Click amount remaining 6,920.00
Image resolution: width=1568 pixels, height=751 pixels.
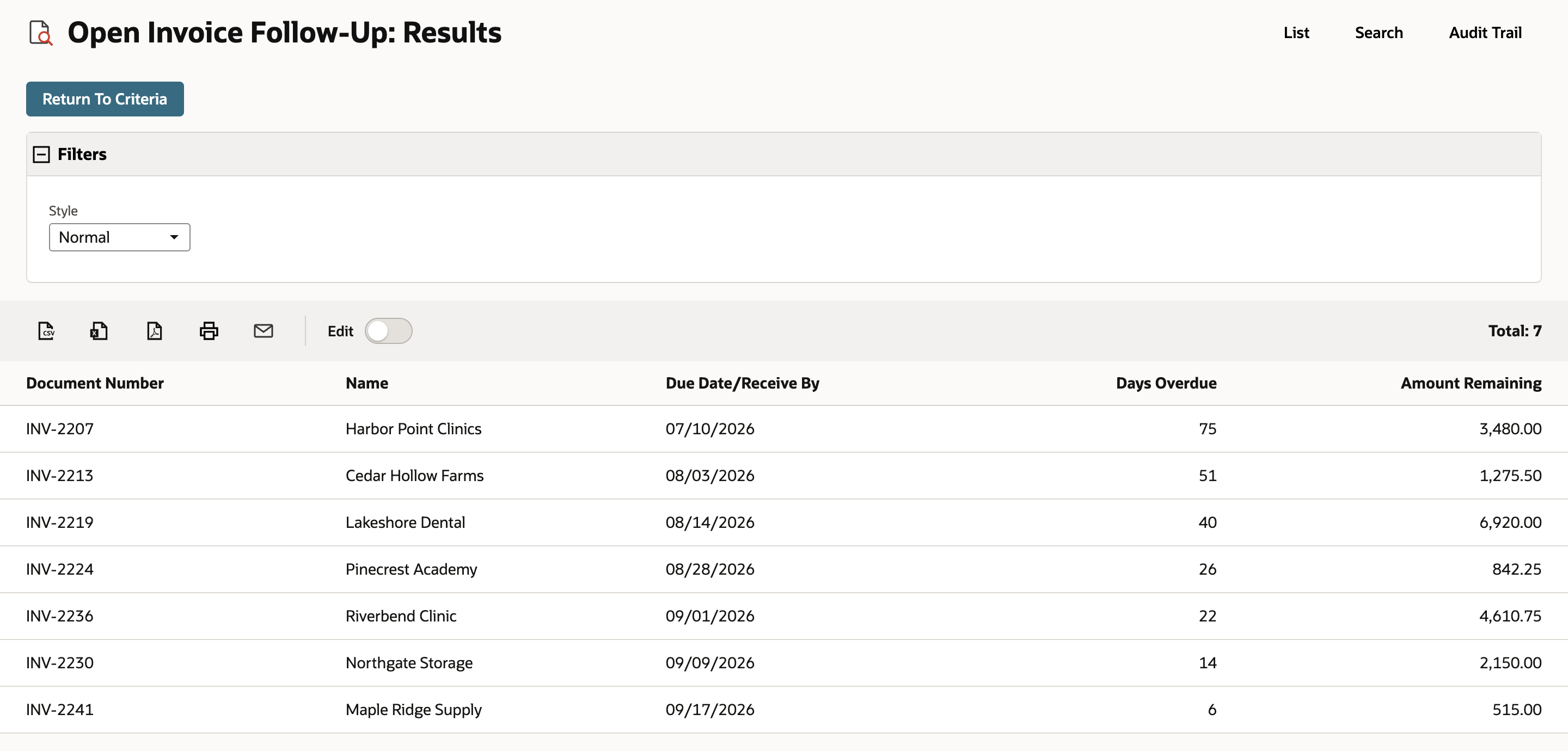(1510, 522)
